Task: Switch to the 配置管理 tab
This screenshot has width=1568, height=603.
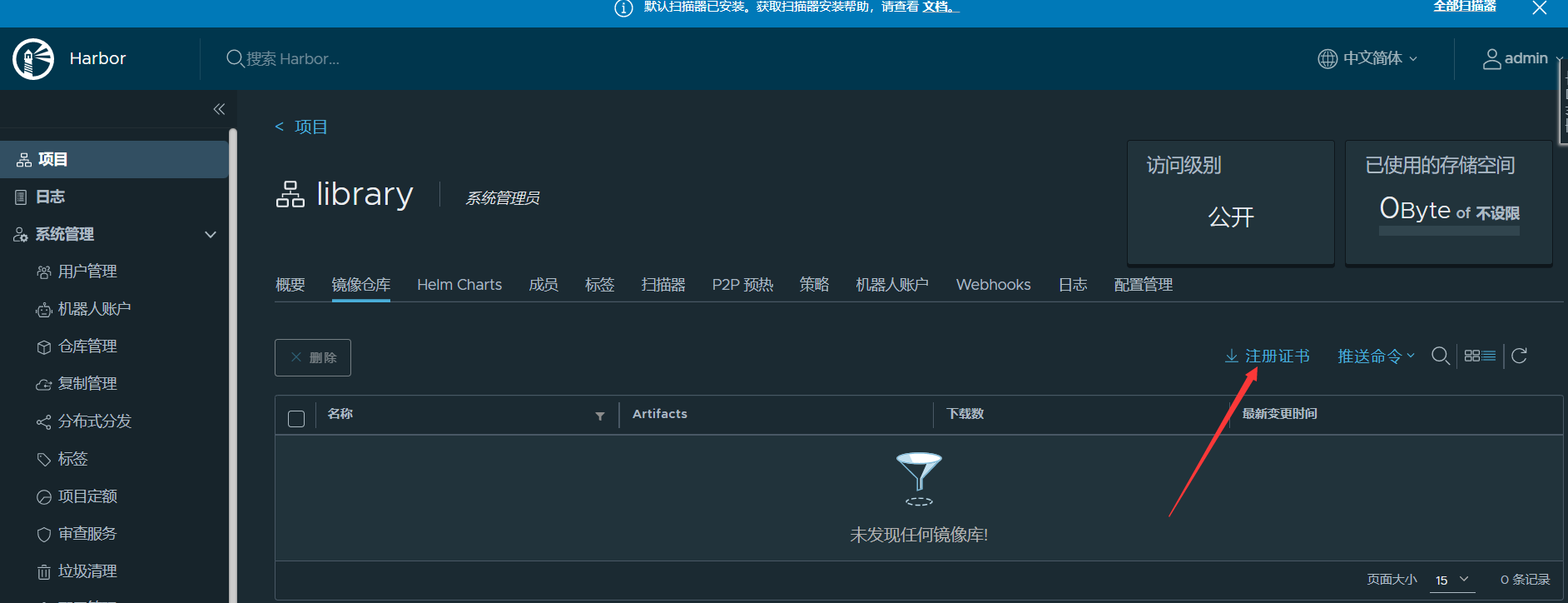Action: pyautogui.click(x=1144, y=285)
